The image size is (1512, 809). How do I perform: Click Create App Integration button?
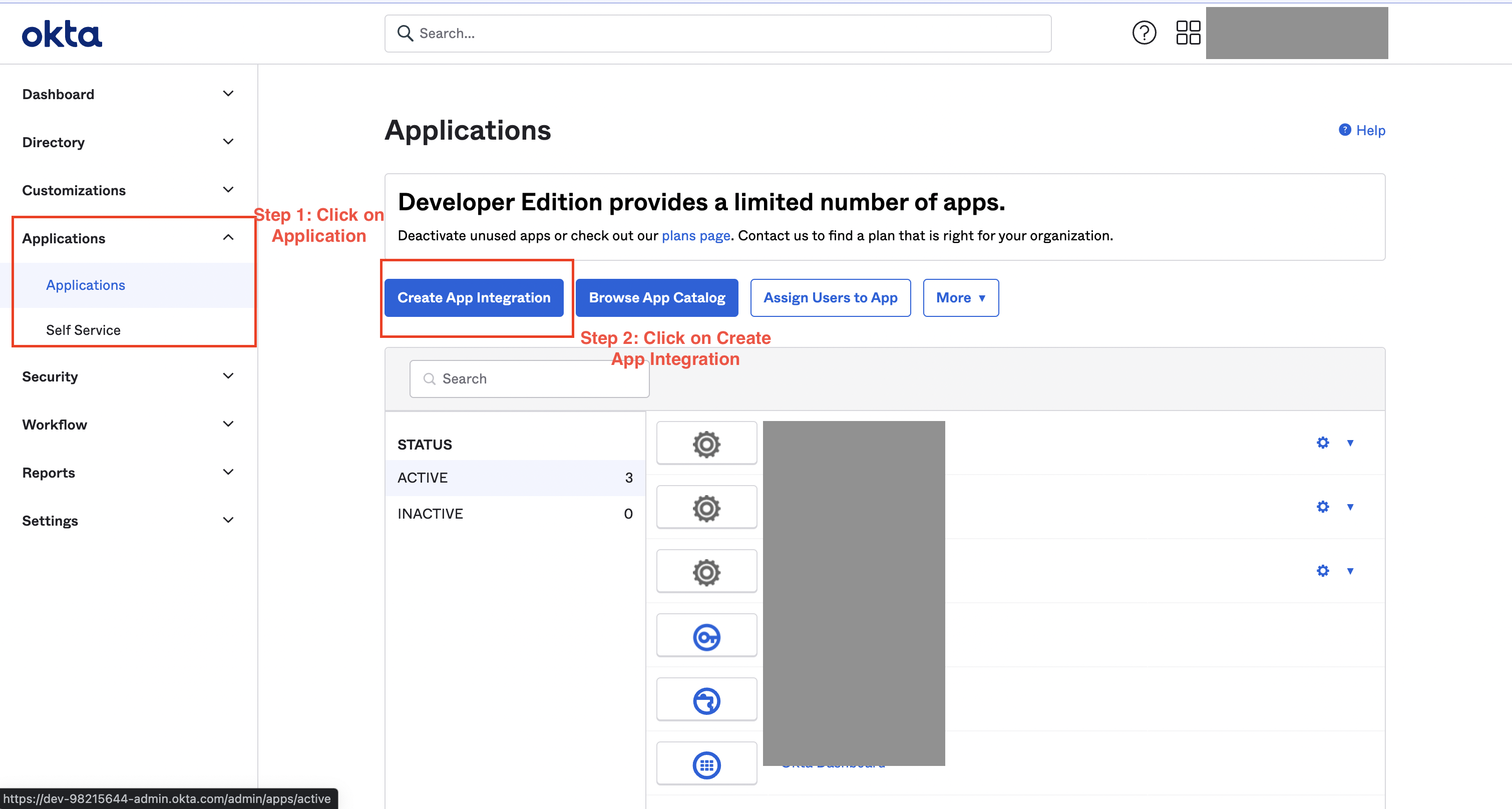coord(474,298)
